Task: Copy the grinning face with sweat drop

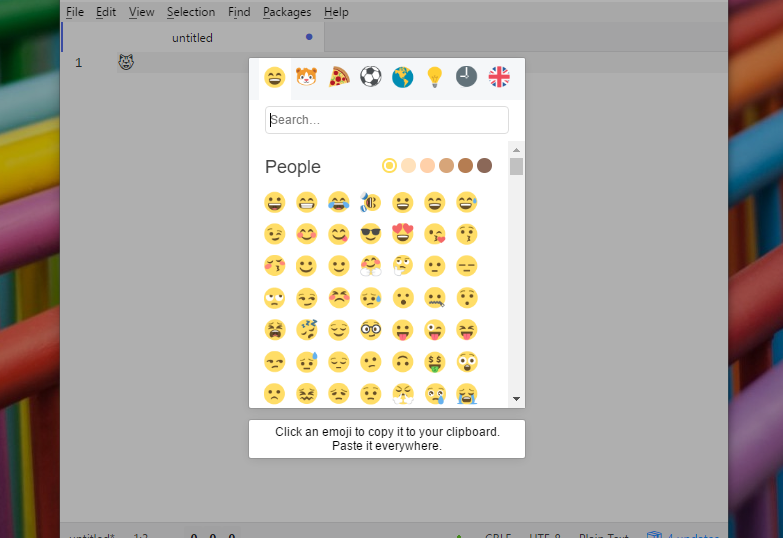Action: pyautogui.click(x=467, y=202)
